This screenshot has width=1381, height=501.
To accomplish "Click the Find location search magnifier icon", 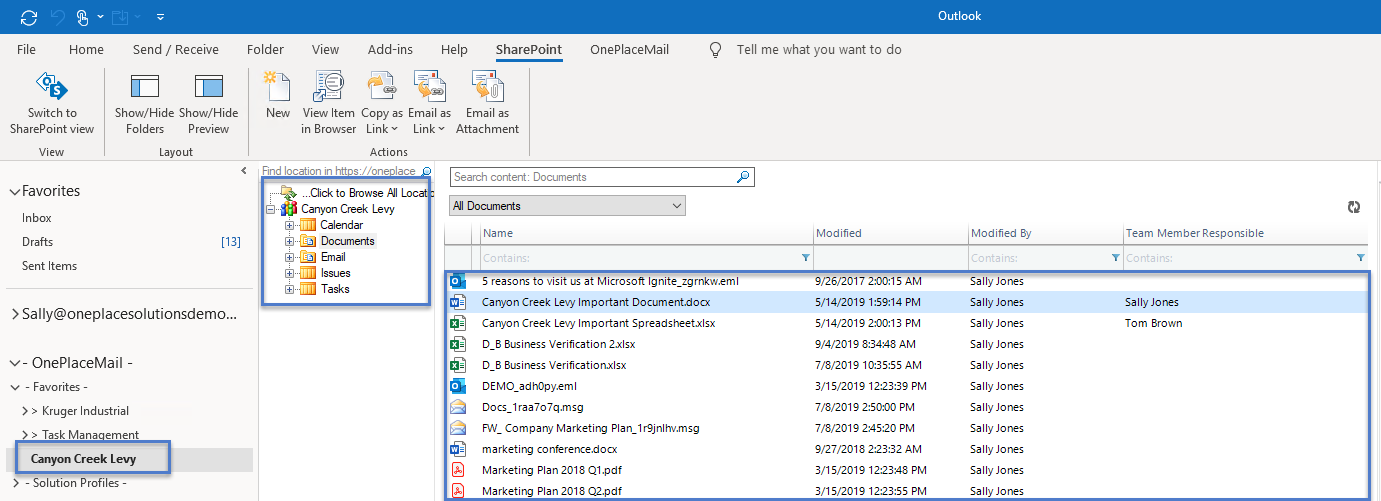I will point(427,171).
